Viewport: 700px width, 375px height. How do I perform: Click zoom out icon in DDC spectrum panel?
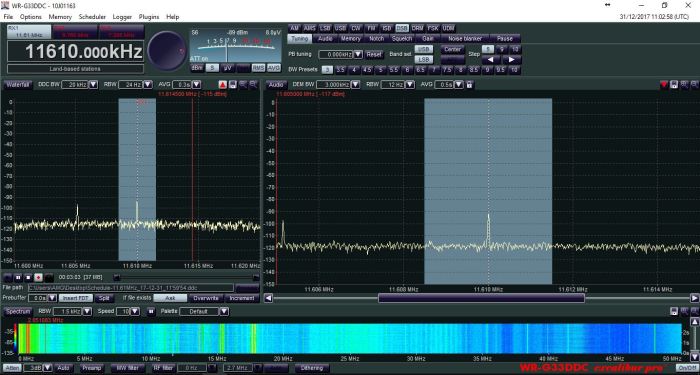point(253,85)
